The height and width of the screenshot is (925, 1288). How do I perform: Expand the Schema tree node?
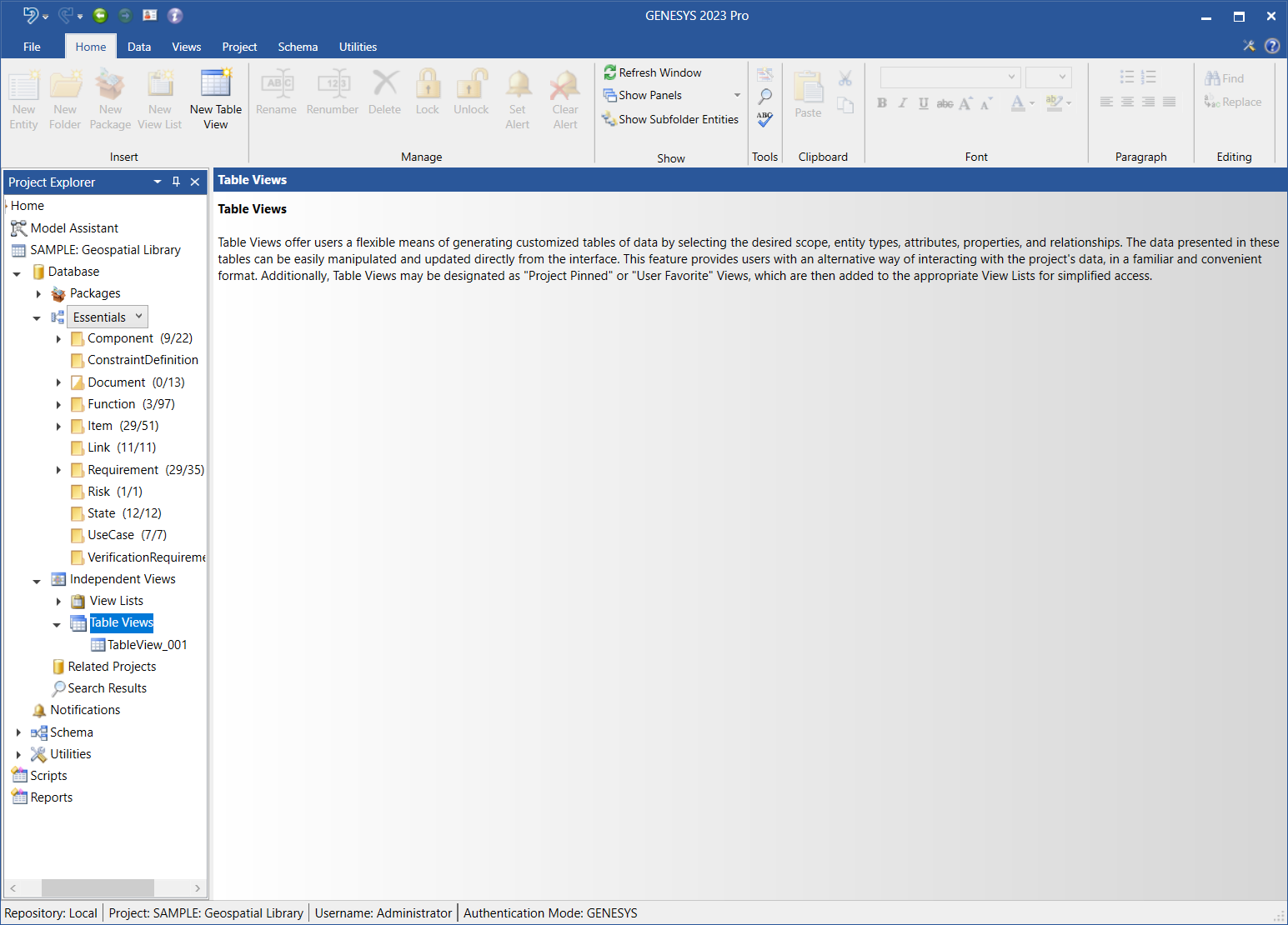tap(18, 732)
